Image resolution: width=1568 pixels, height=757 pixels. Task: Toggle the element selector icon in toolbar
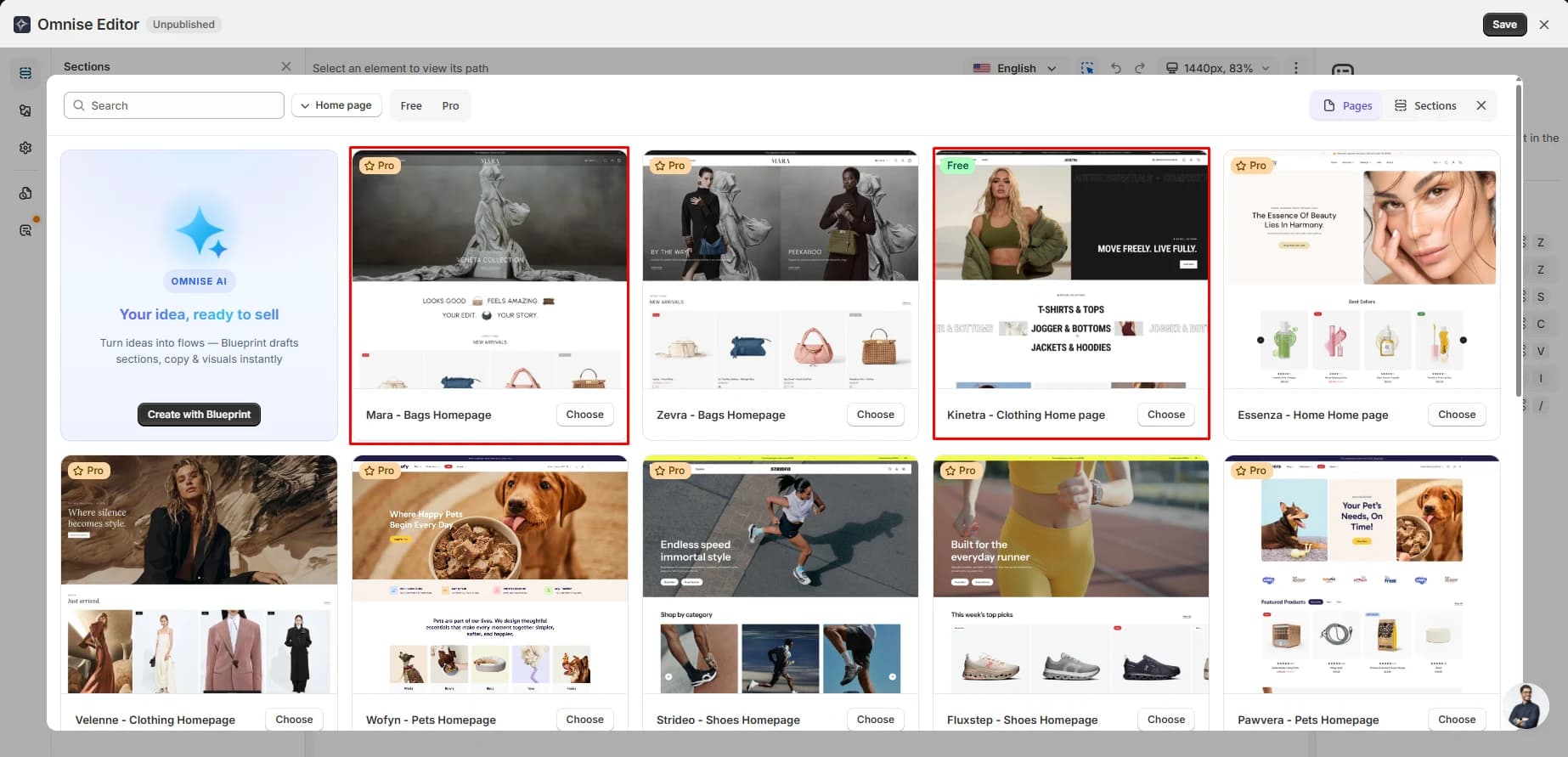tap(1087, 68)
